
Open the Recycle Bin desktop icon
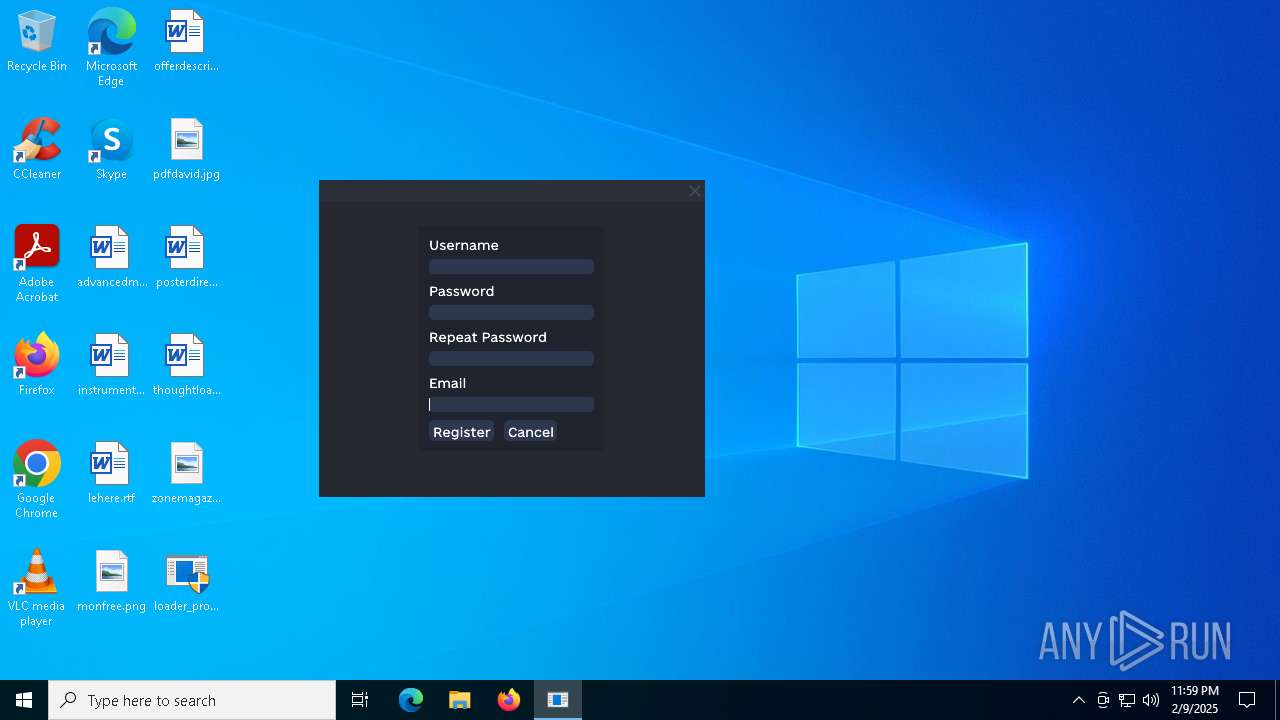37,41
